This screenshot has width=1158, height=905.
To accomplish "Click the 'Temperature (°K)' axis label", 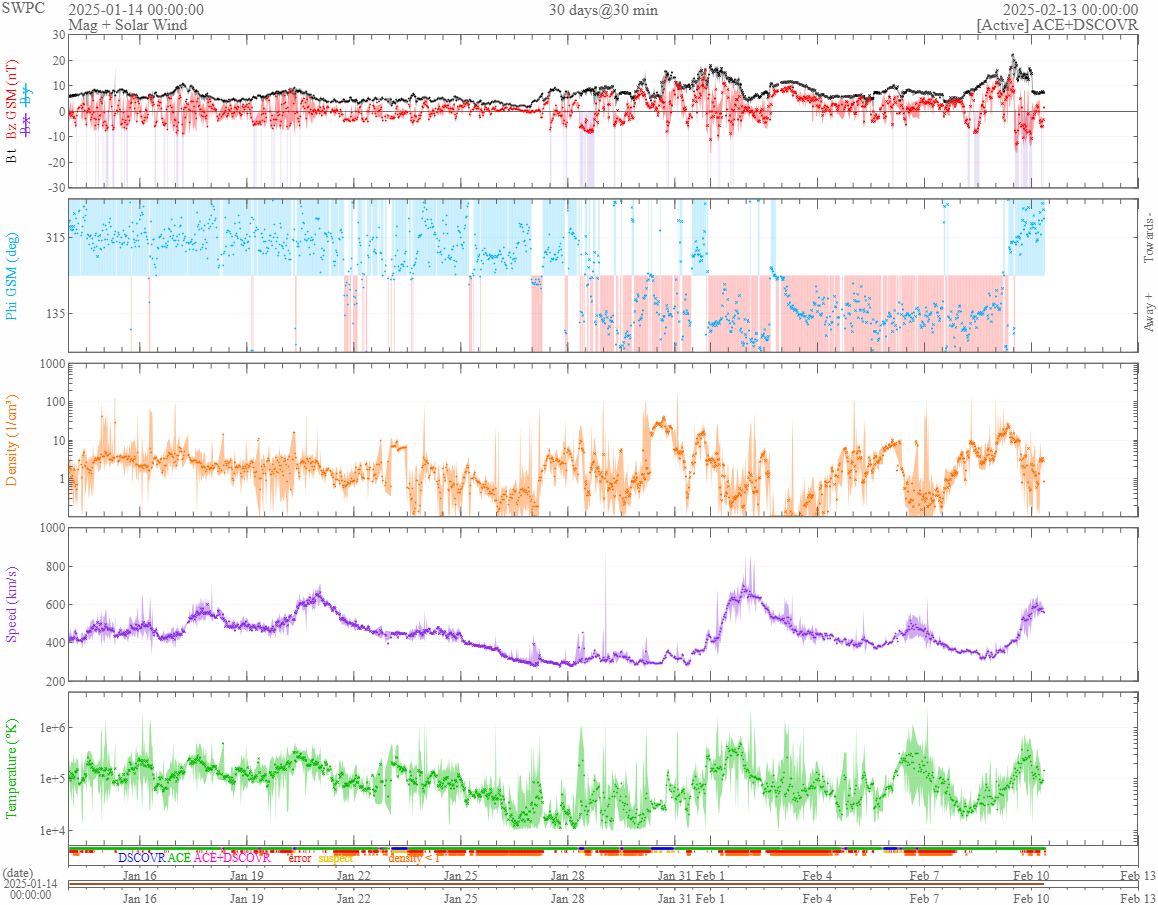I will point(12,768).
